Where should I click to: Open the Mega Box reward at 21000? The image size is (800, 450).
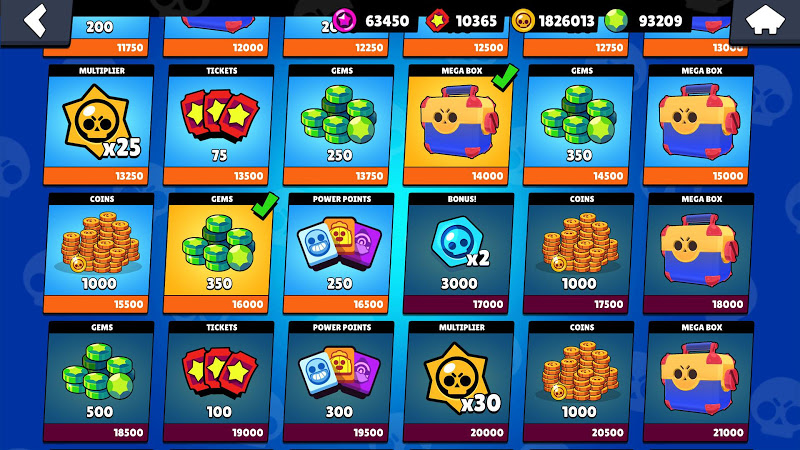698,382
